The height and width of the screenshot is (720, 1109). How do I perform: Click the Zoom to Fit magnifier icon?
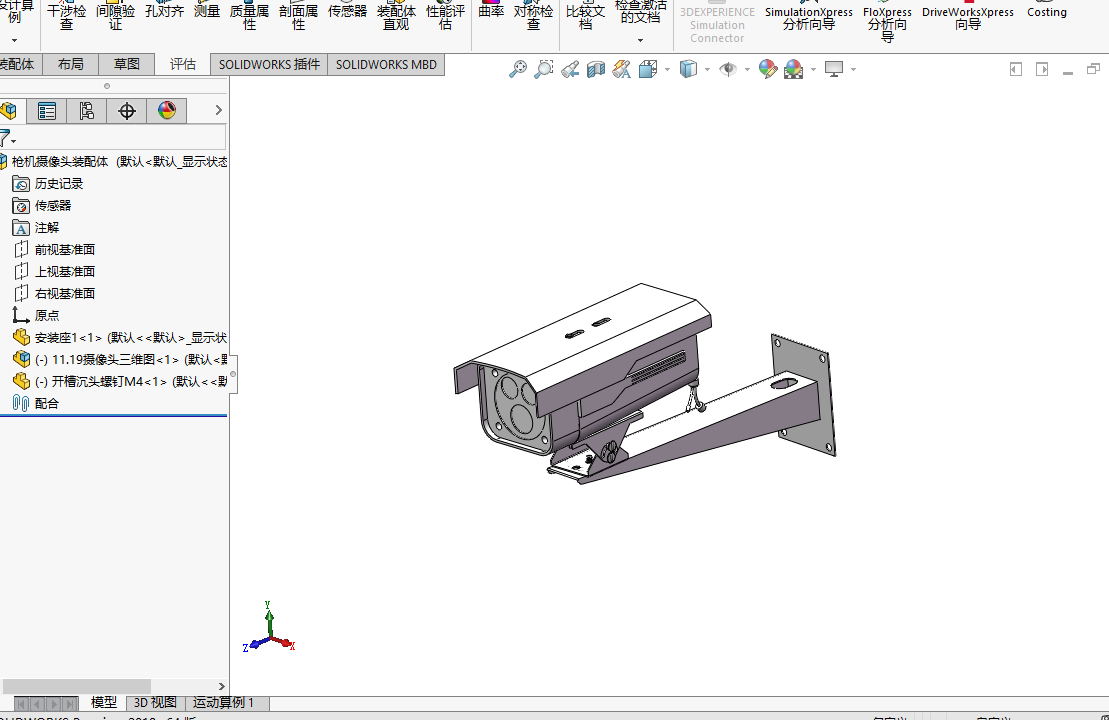tap(518, 69)
